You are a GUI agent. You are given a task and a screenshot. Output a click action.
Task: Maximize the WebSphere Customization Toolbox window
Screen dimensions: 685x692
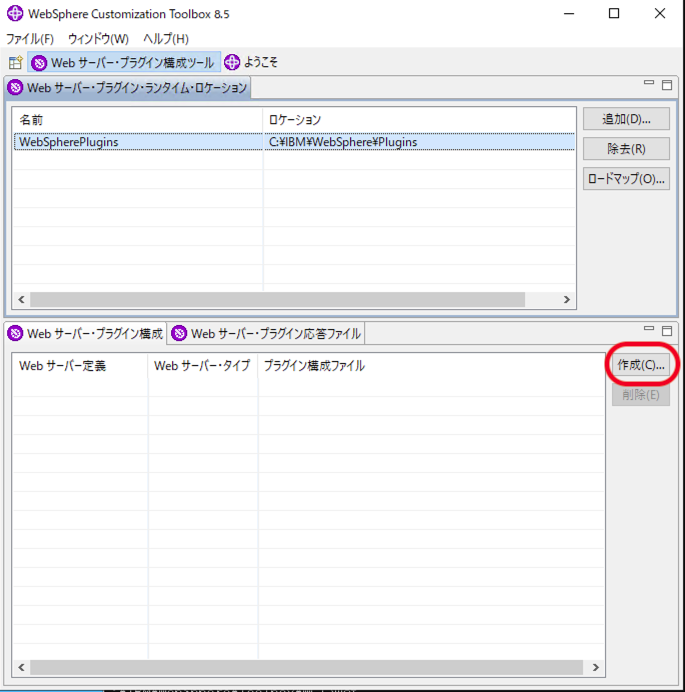614,14
